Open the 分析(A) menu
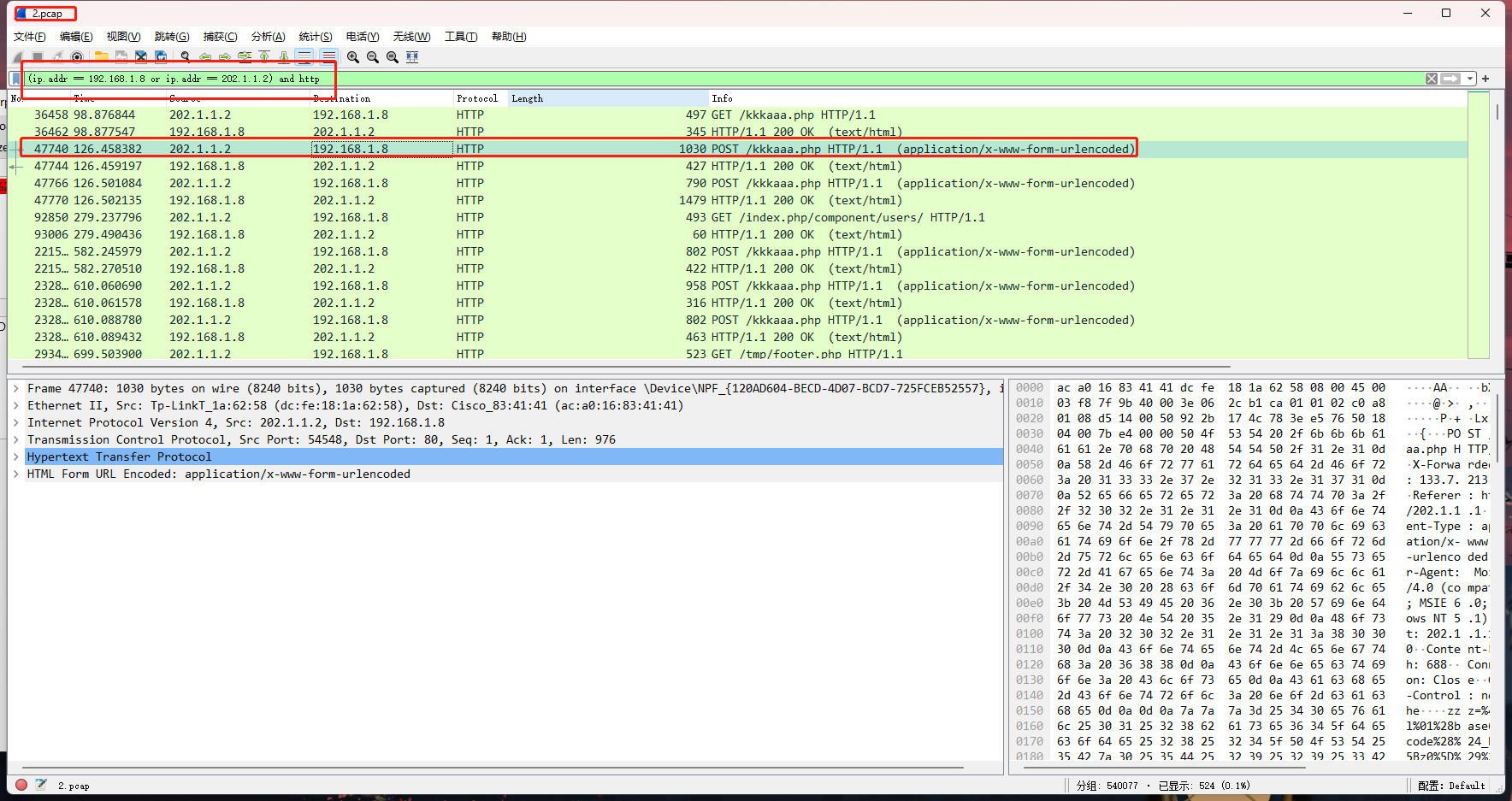This screenshot has width=1512, height=801. (x=268, y=37)
